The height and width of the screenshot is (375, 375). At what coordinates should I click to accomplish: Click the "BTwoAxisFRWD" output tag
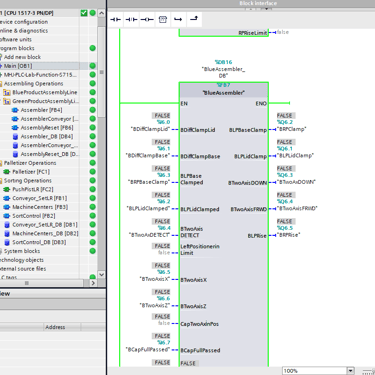coord(297,208)
